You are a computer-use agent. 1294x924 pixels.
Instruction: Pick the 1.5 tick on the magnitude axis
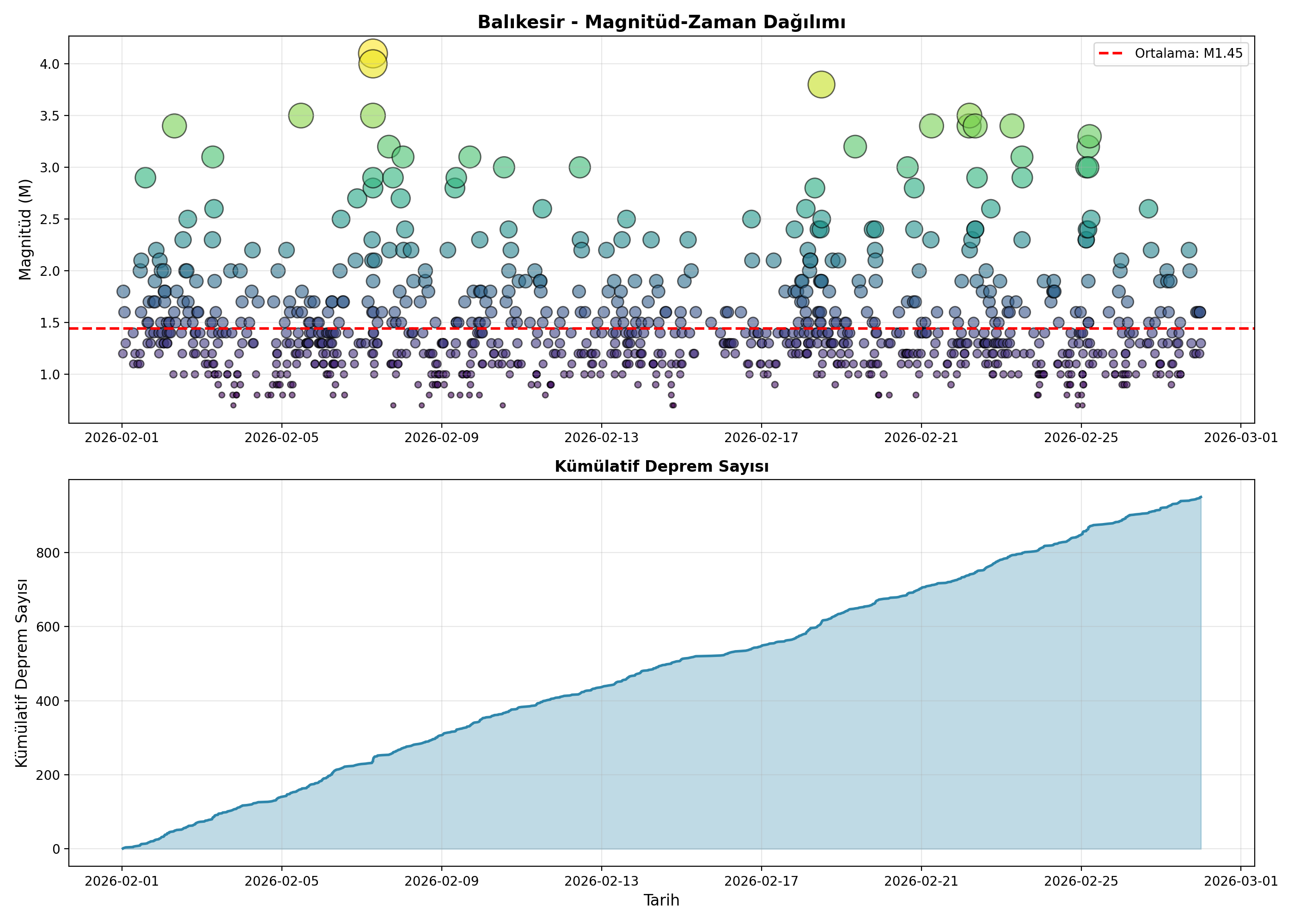[49, 323]
